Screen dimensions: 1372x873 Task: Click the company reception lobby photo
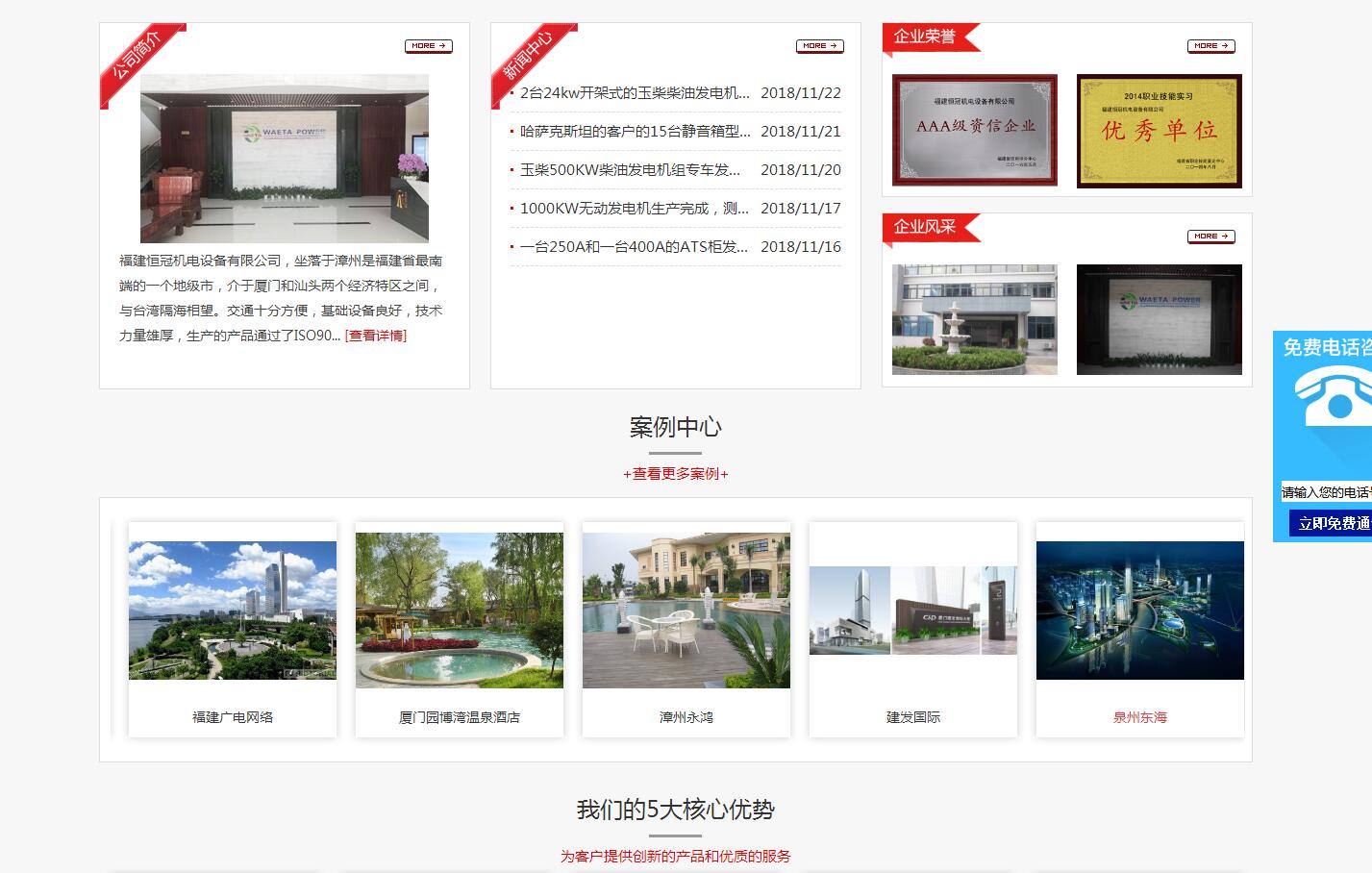coord(284,158)
